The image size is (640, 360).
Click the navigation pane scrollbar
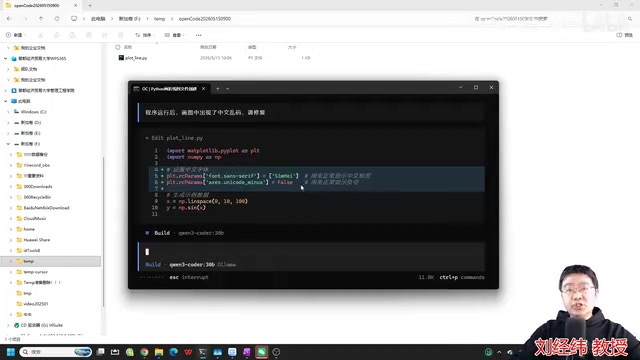[x=103, y=231]
